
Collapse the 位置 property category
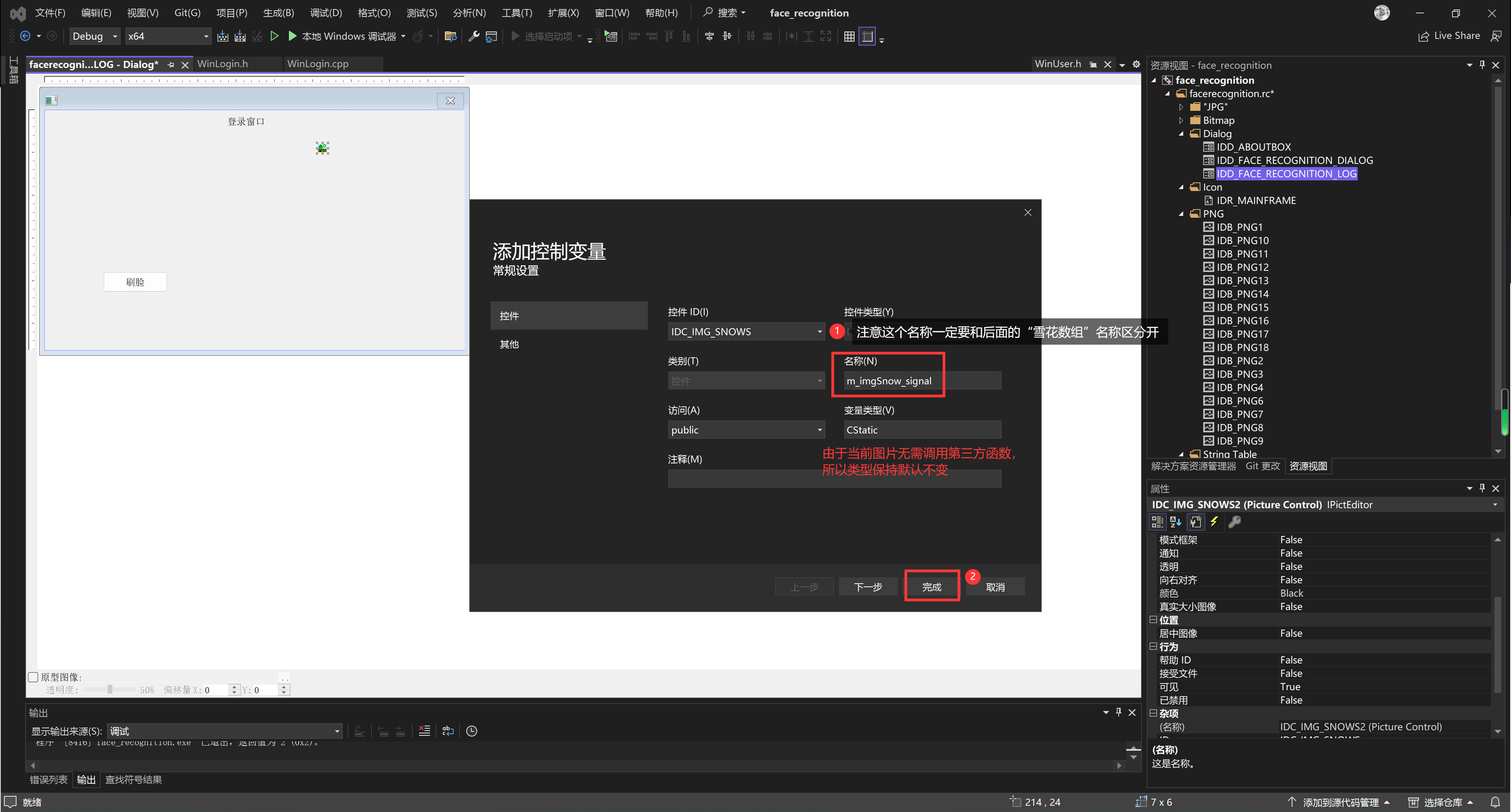(1153, 619)
